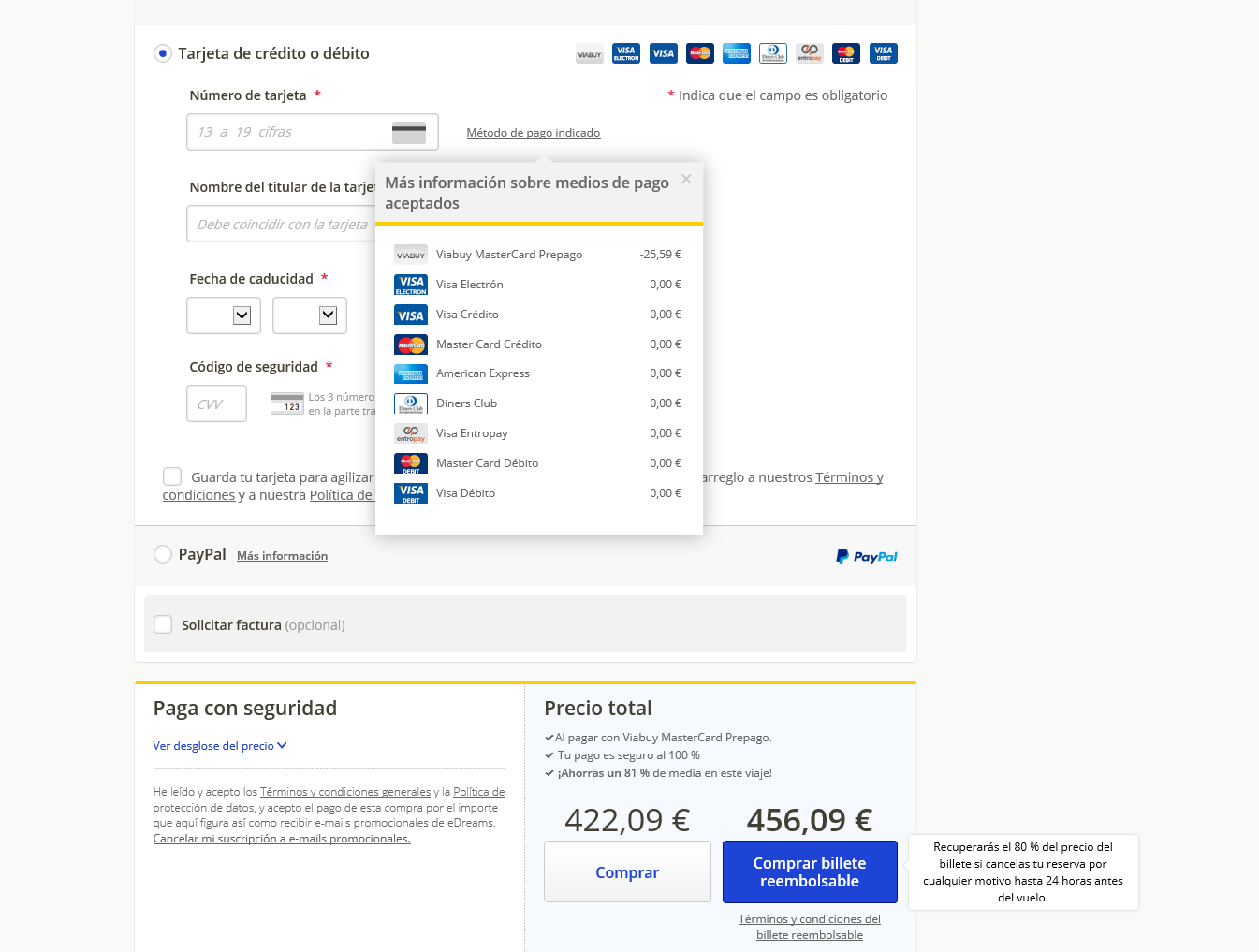The height and width of the screenshot is (952, 1259).
Task: Click the -25,59 € Viabuy amount
Action: (x=661, y=255)
